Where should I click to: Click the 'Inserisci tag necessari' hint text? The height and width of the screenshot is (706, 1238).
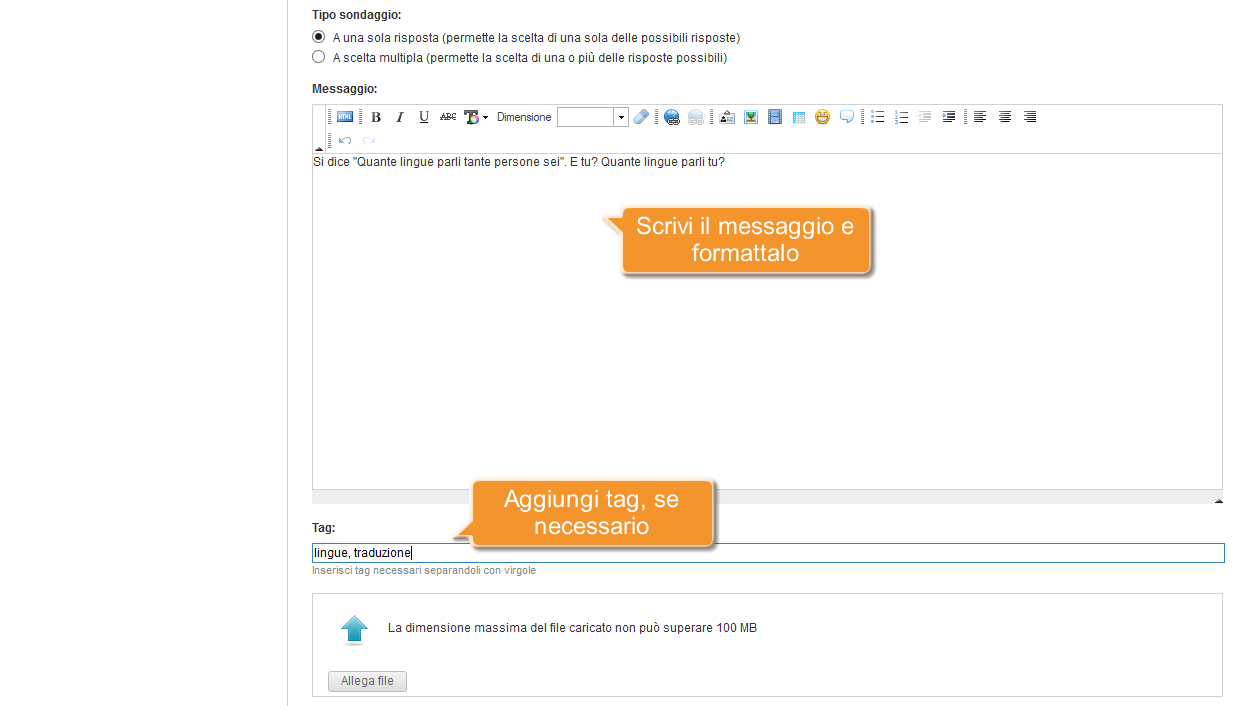coord(424,571)
